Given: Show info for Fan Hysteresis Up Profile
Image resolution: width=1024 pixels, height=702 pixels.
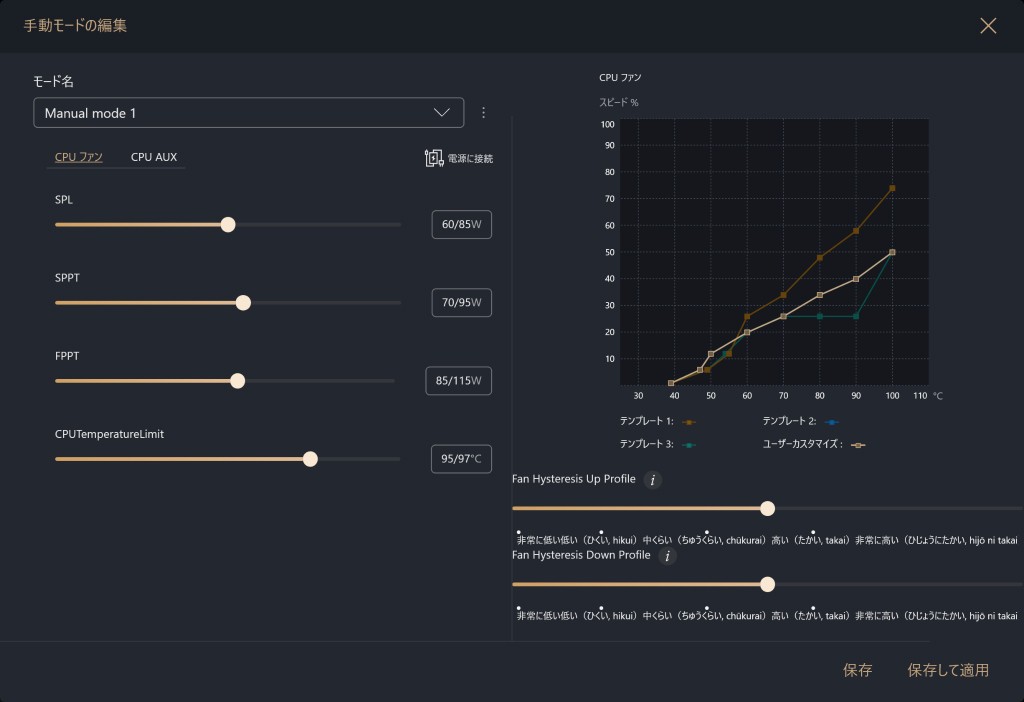Looking at the screenshot, I should point(653,480).
